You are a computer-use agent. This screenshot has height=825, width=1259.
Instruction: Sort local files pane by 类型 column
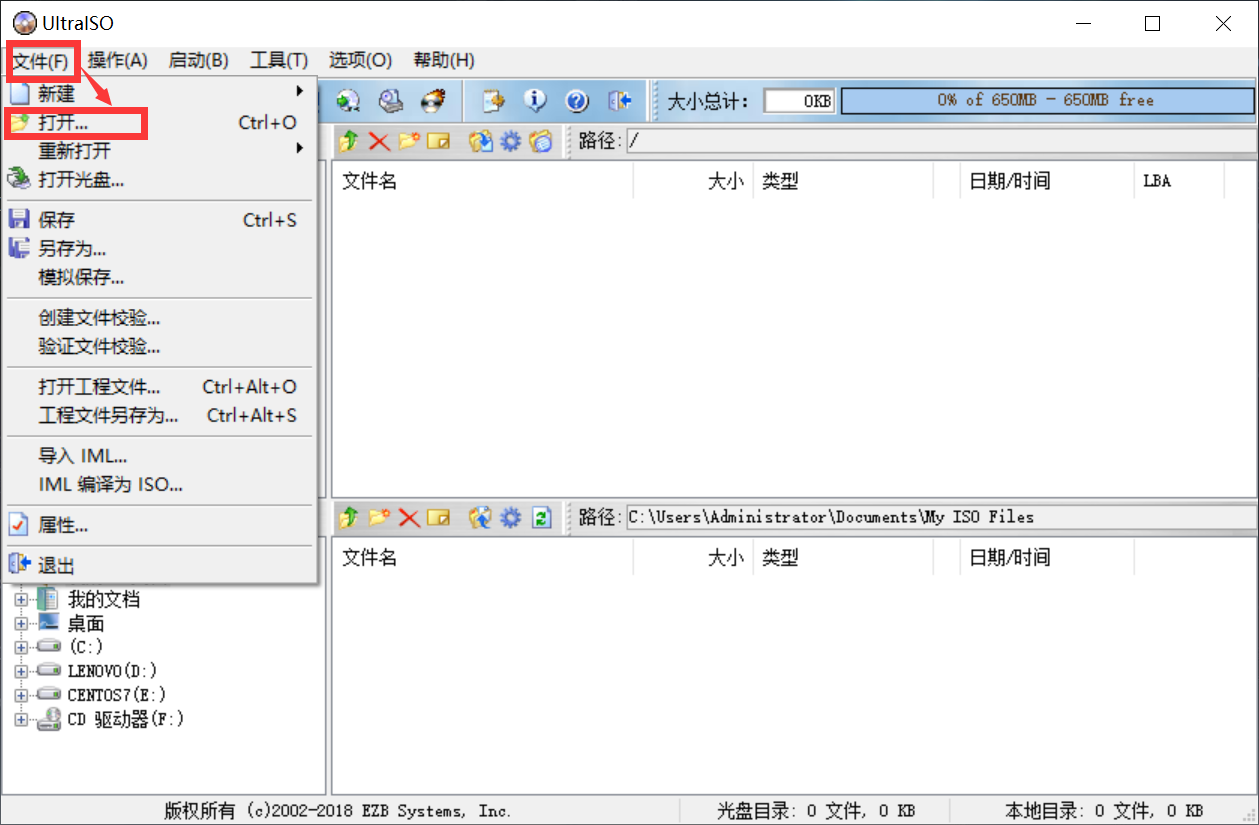[843, 557]
